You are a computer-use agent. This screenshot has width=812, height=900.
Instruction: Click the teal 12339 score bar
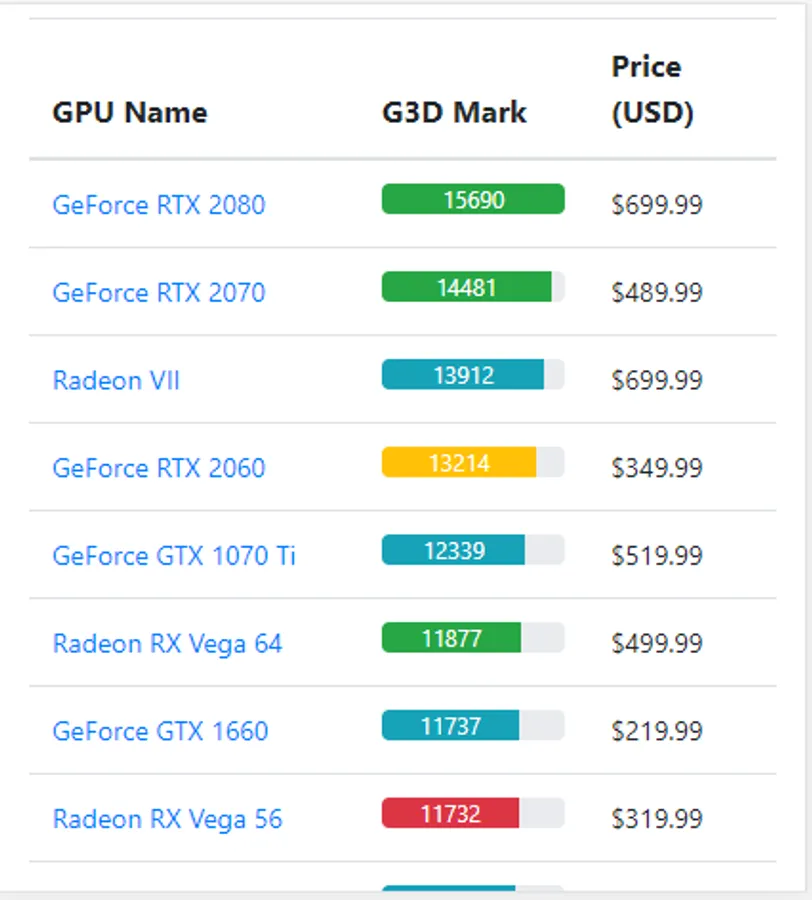click(x=453, y=550)
